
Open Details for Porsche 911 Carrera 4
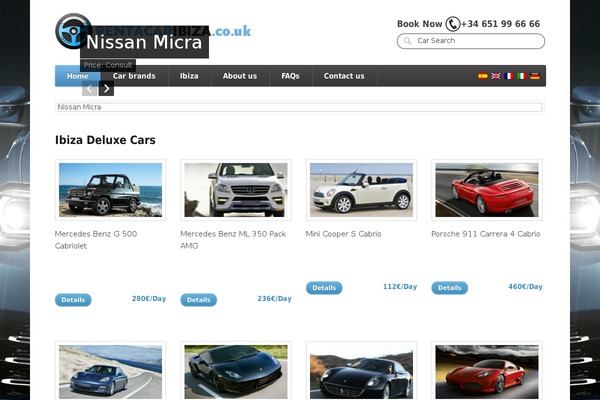(x=450, y=288)
